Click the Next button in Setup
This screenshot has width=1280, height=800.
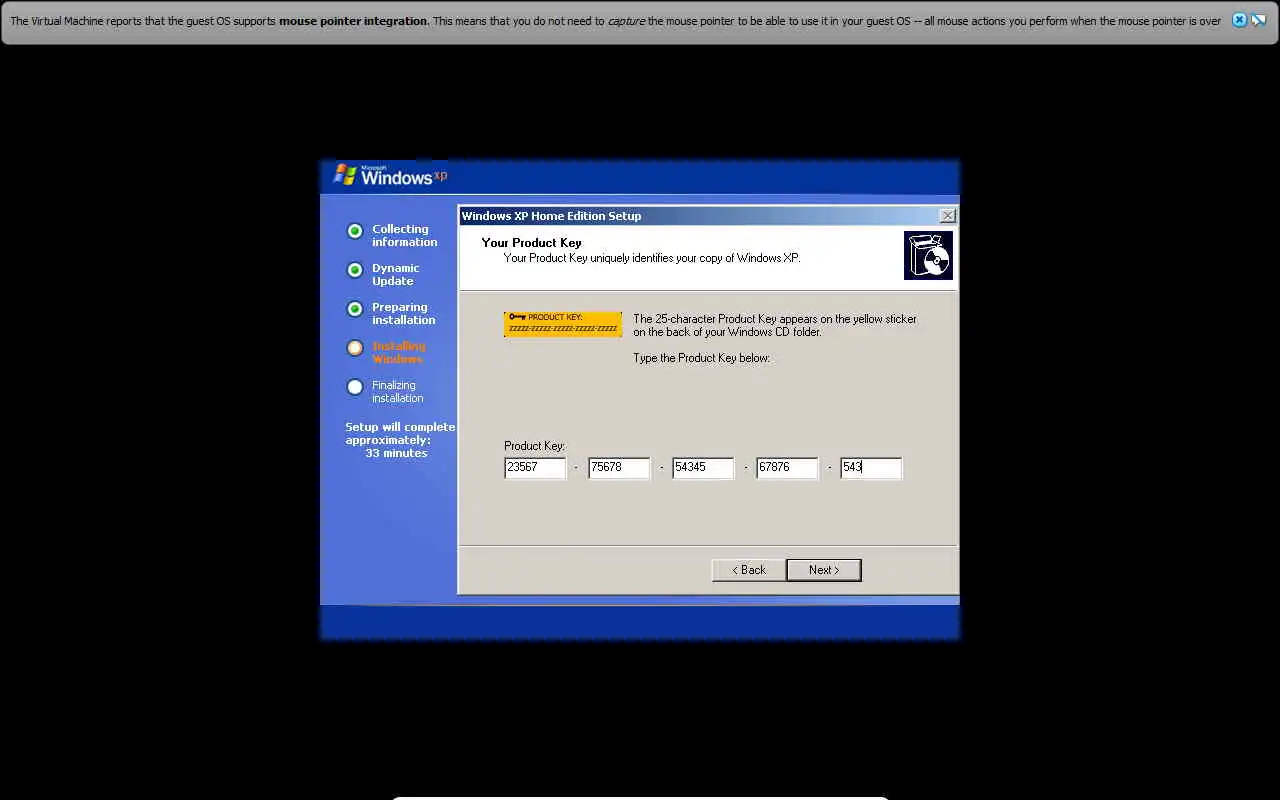coord(823,570)
